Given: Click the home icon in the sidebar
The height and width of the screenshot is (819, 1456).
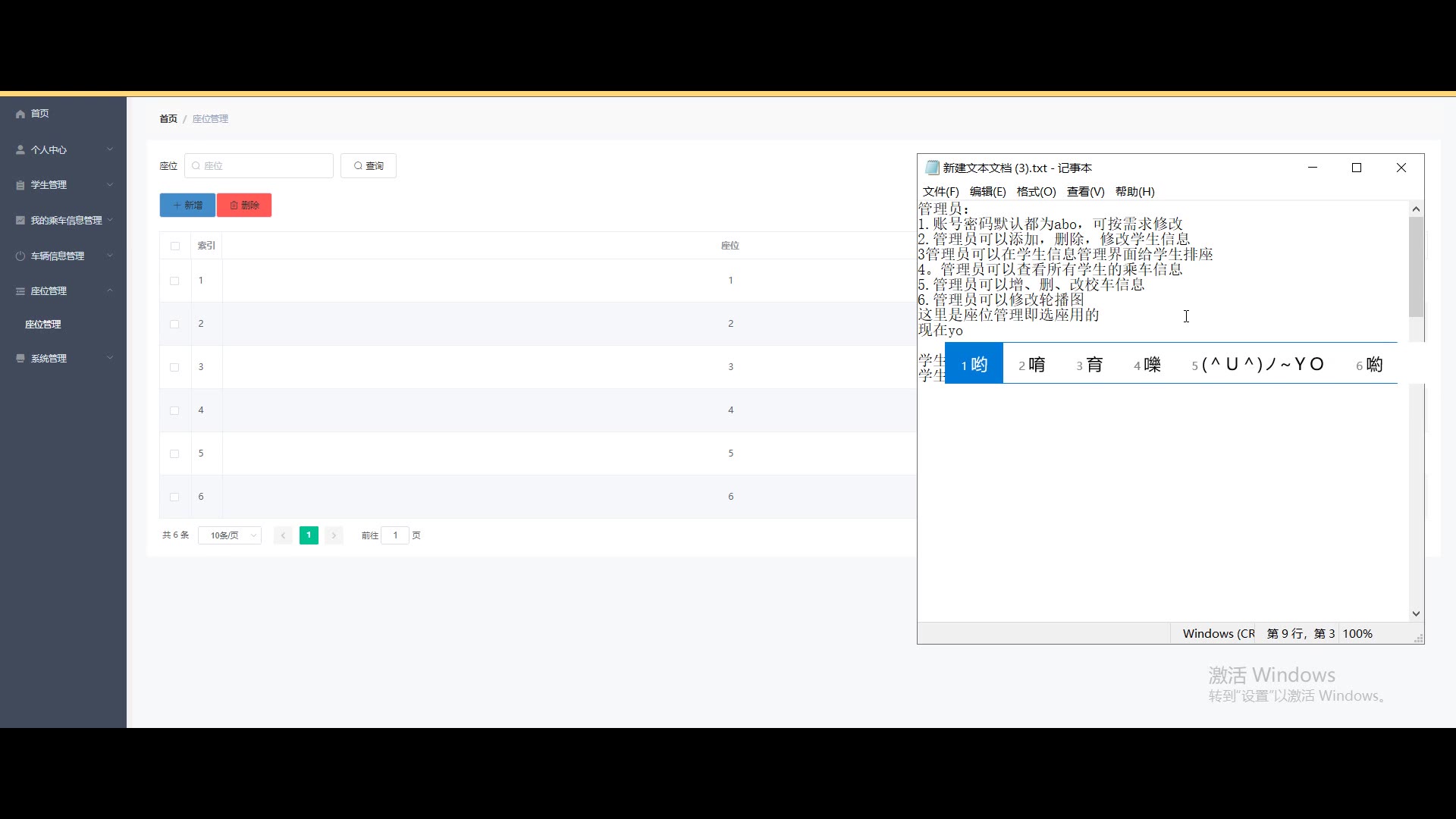Looking at the screenshot, I should [20, 114].
